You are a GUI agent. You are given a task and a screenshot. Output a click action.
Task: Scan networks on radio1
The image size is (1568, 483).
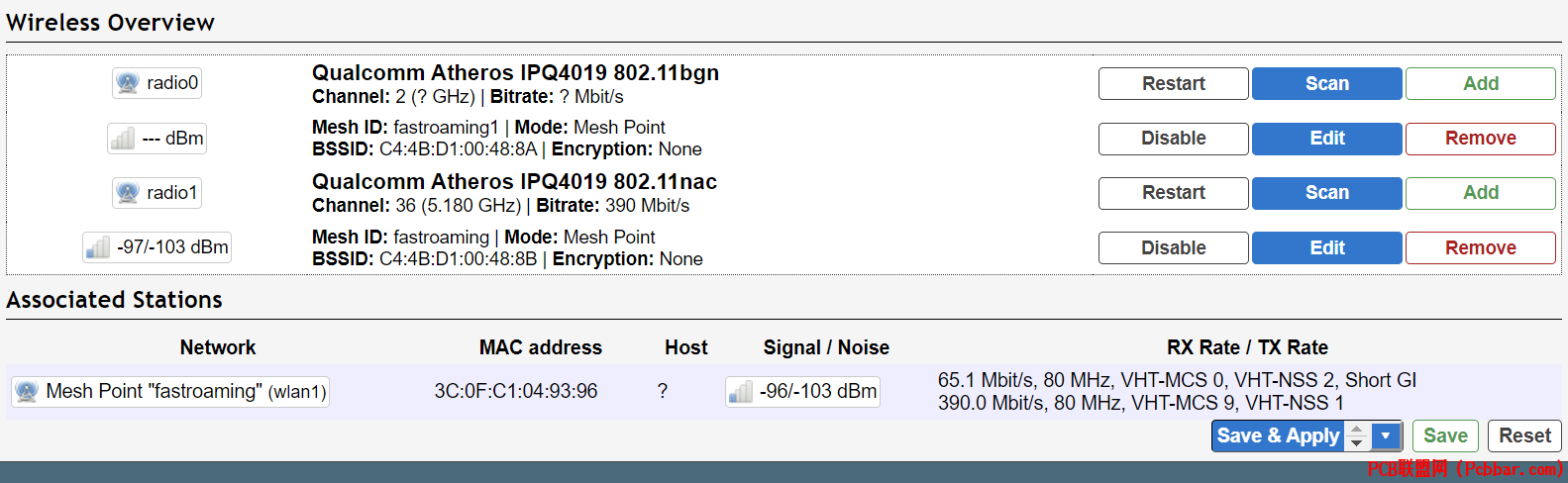[x=1326, y=193]
